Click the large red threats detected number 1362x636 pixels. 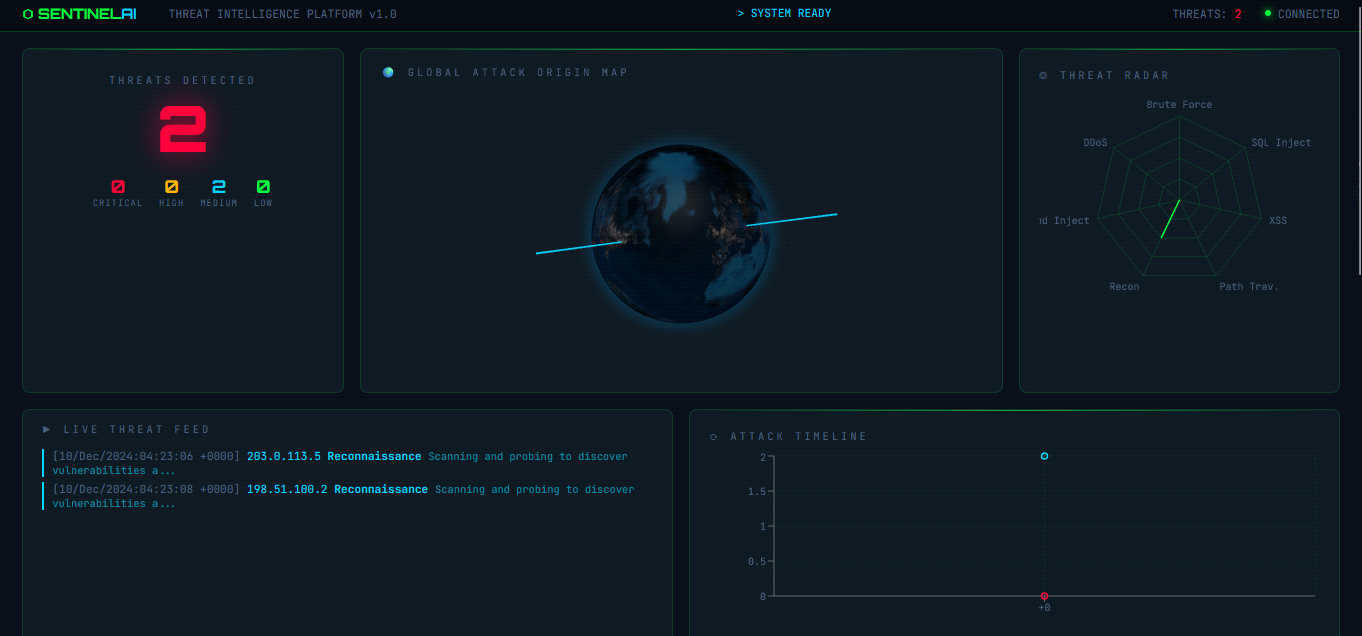point(183,129)
